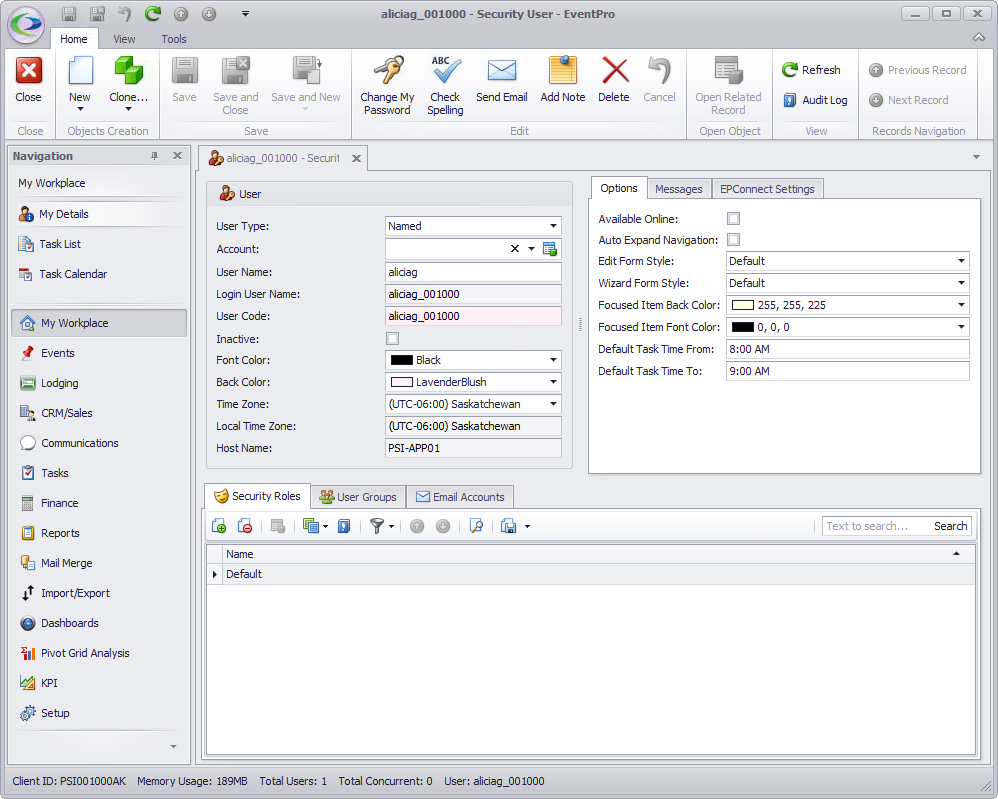Expand the Account dropdown arrow
This screenshot has width=998, height=799.
531,249
